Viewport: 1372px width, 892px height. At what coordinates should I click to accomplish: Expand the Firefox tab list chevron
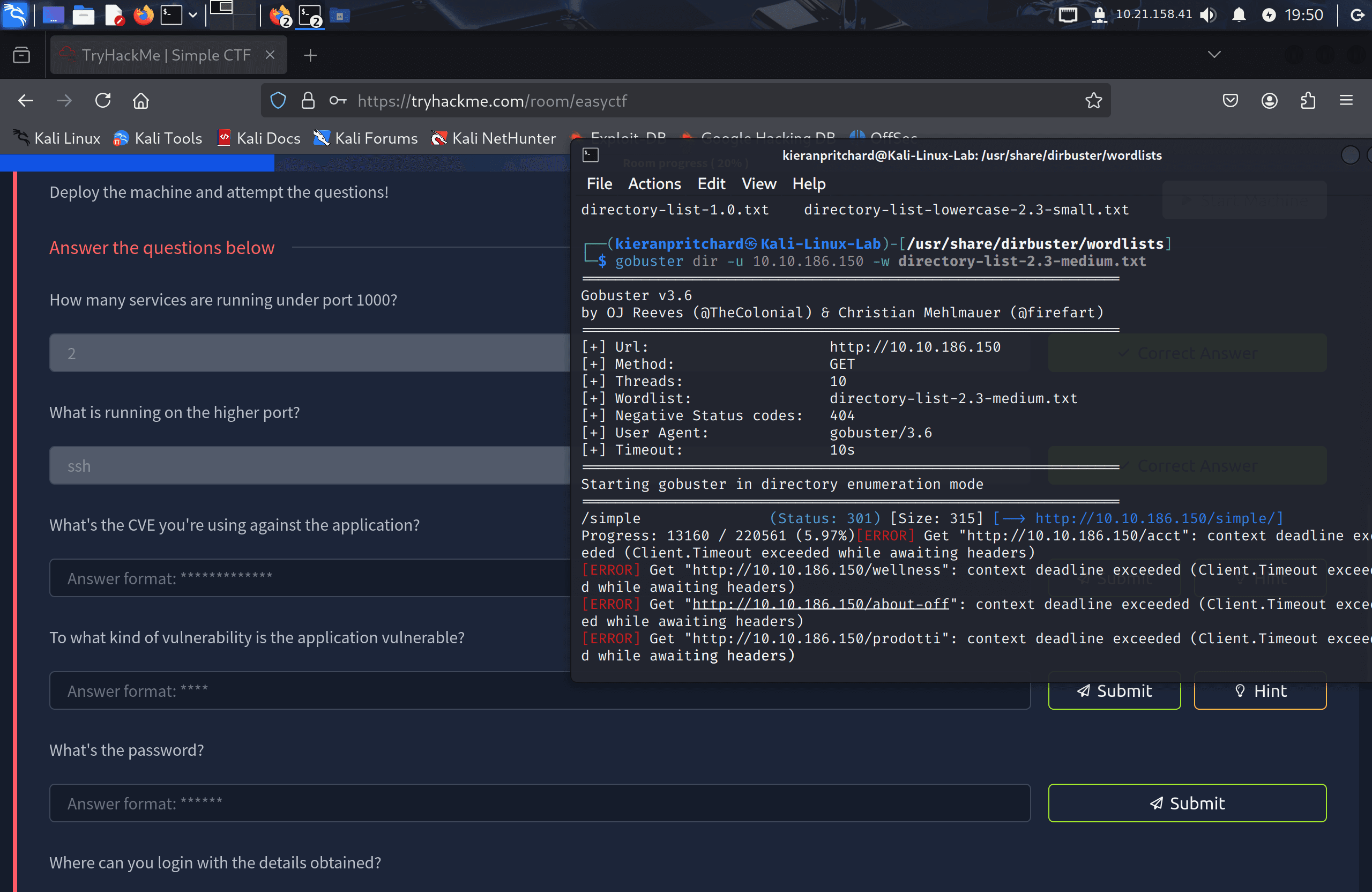tap(1214, 55)
